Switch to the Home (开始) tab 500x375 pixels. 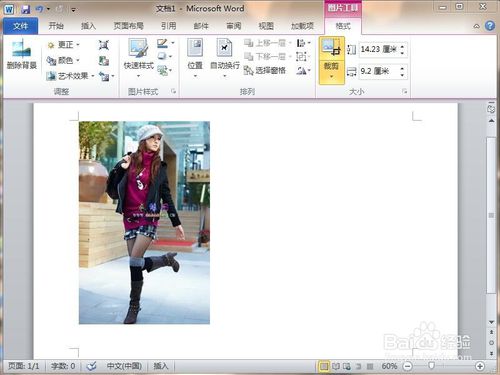click(x=56, y=26)
